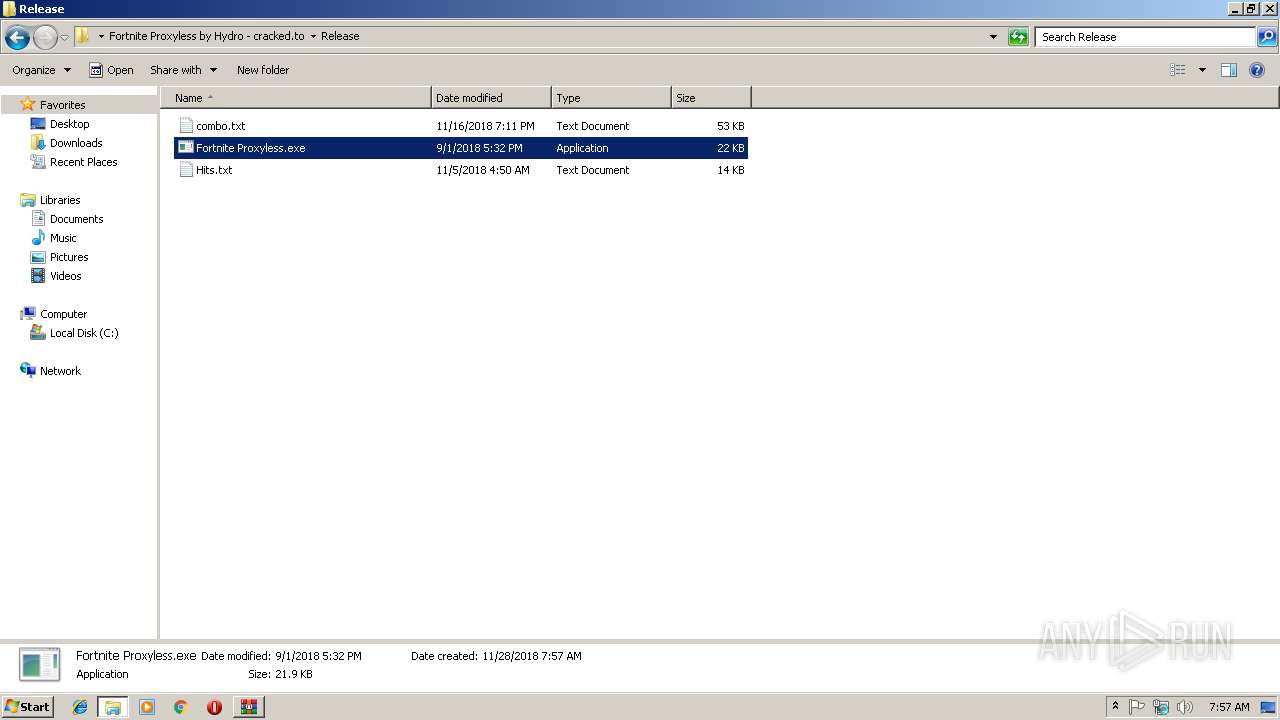Screen dimensions: 1280x720
Task: Click the 7:57 AM taskbar clock
Action: click(x=1229, y=707)
